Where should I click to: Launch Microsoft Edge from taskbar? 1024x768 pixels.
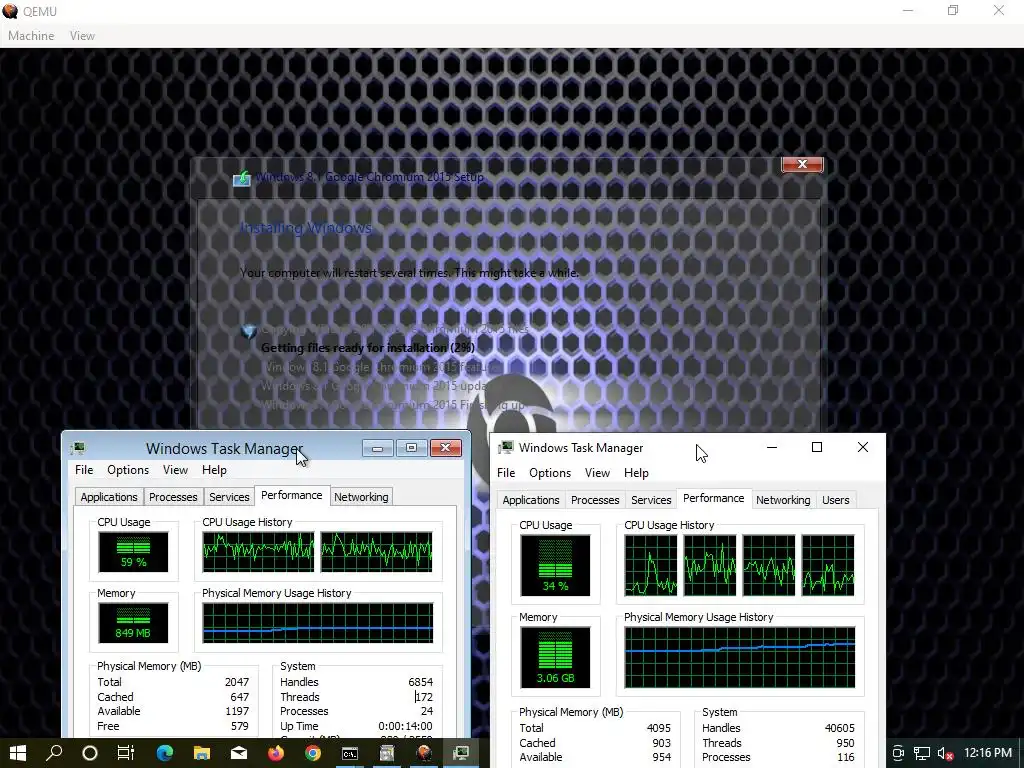pos(165,753)
